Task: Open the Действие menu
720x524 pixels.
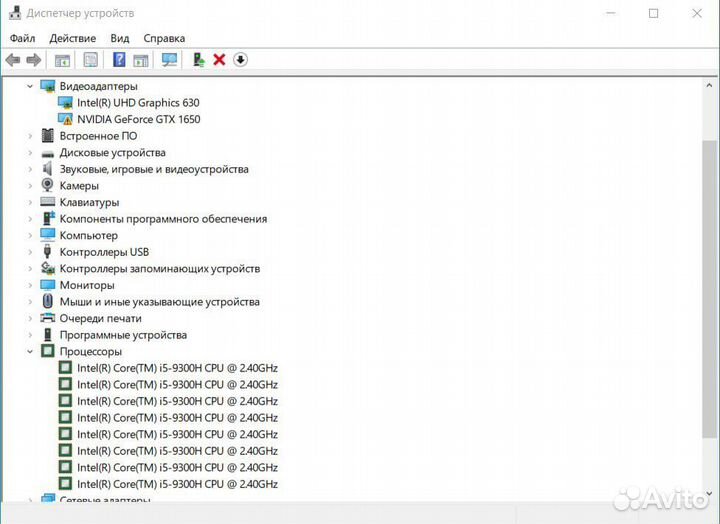Action: 72,38
